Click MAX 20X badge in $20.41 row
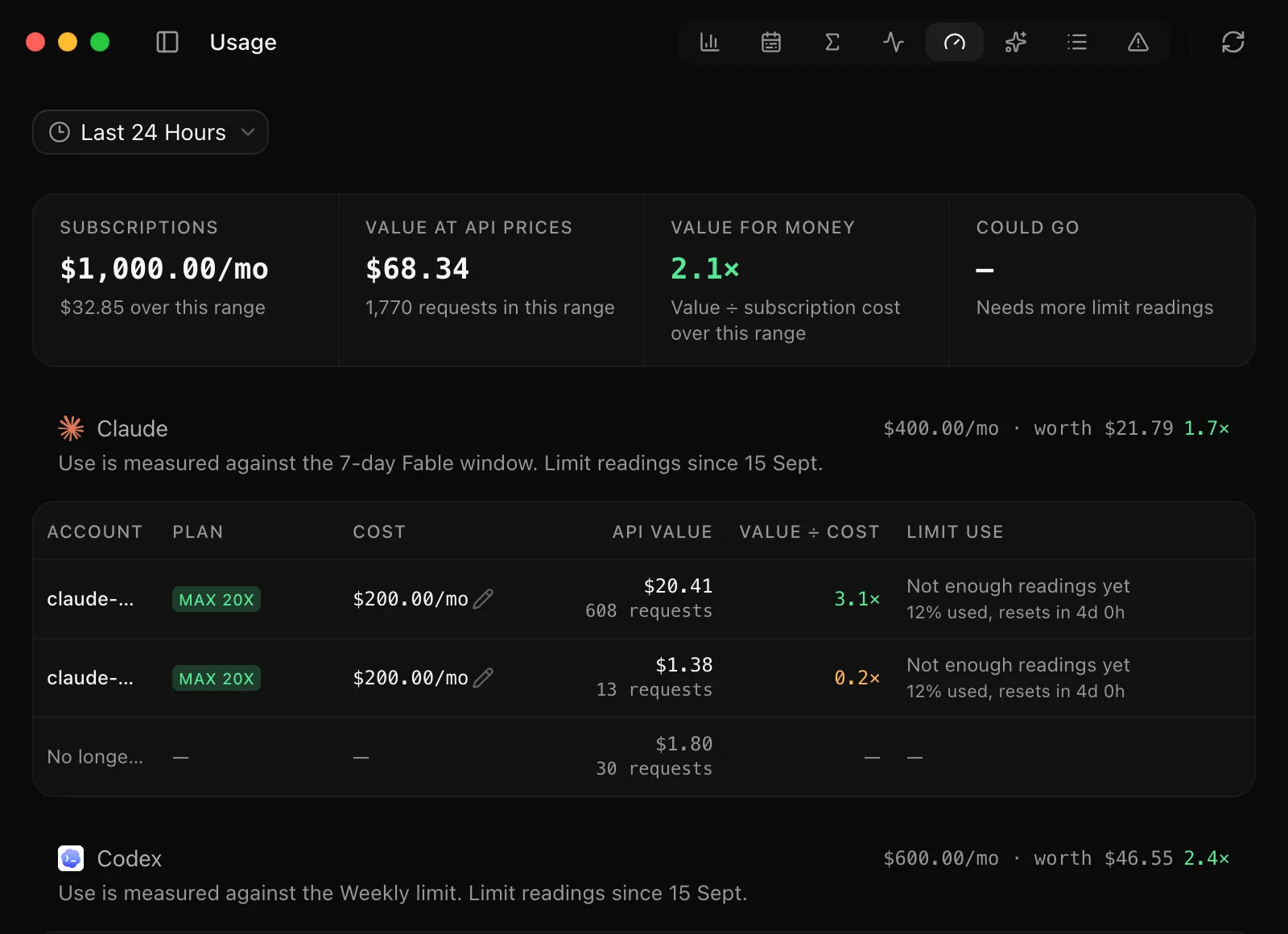This screenshot has height=934, width=1288. coord(217,599)
